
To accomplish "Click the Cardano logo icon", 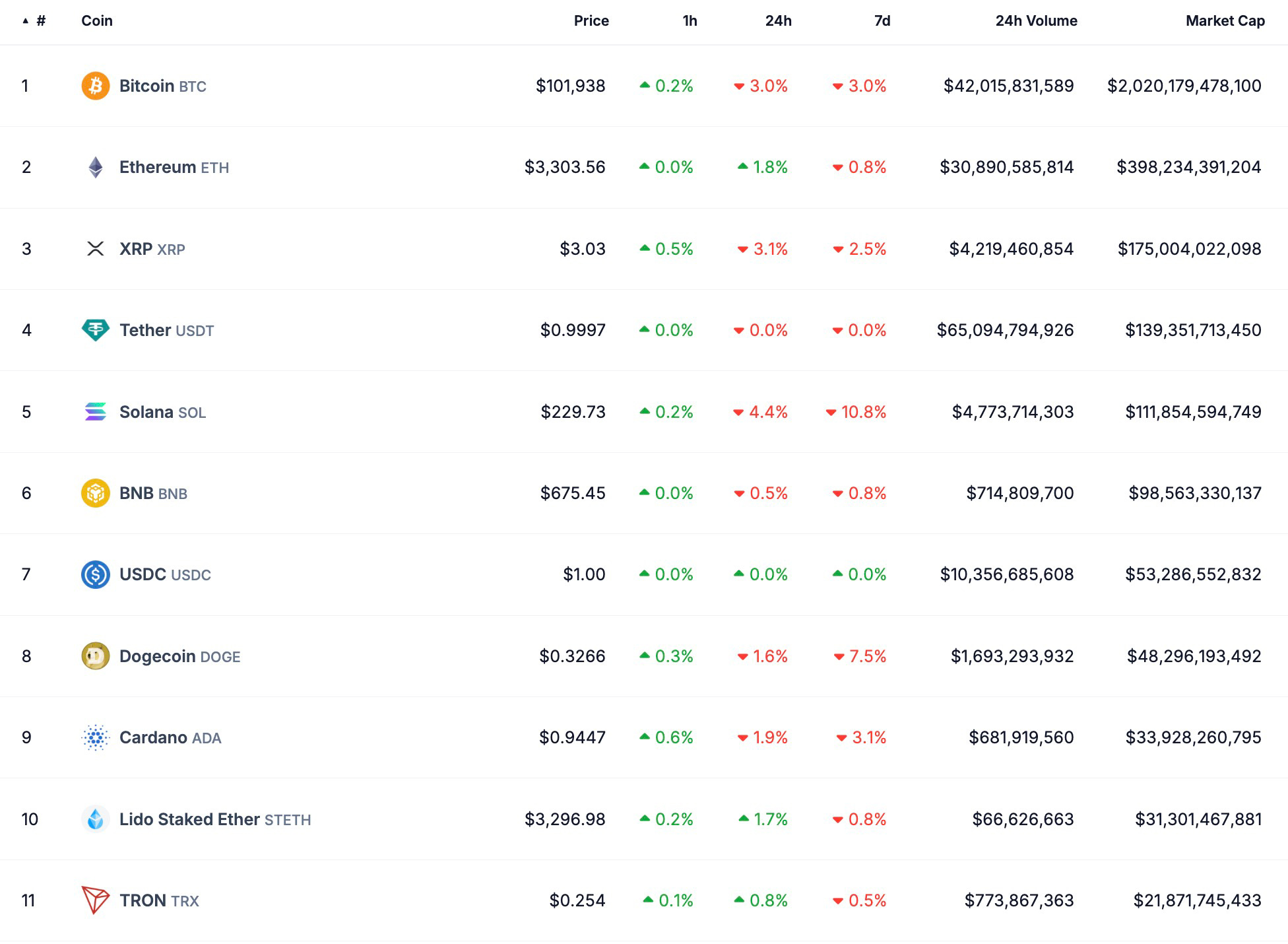I will [x=96, y=737].
